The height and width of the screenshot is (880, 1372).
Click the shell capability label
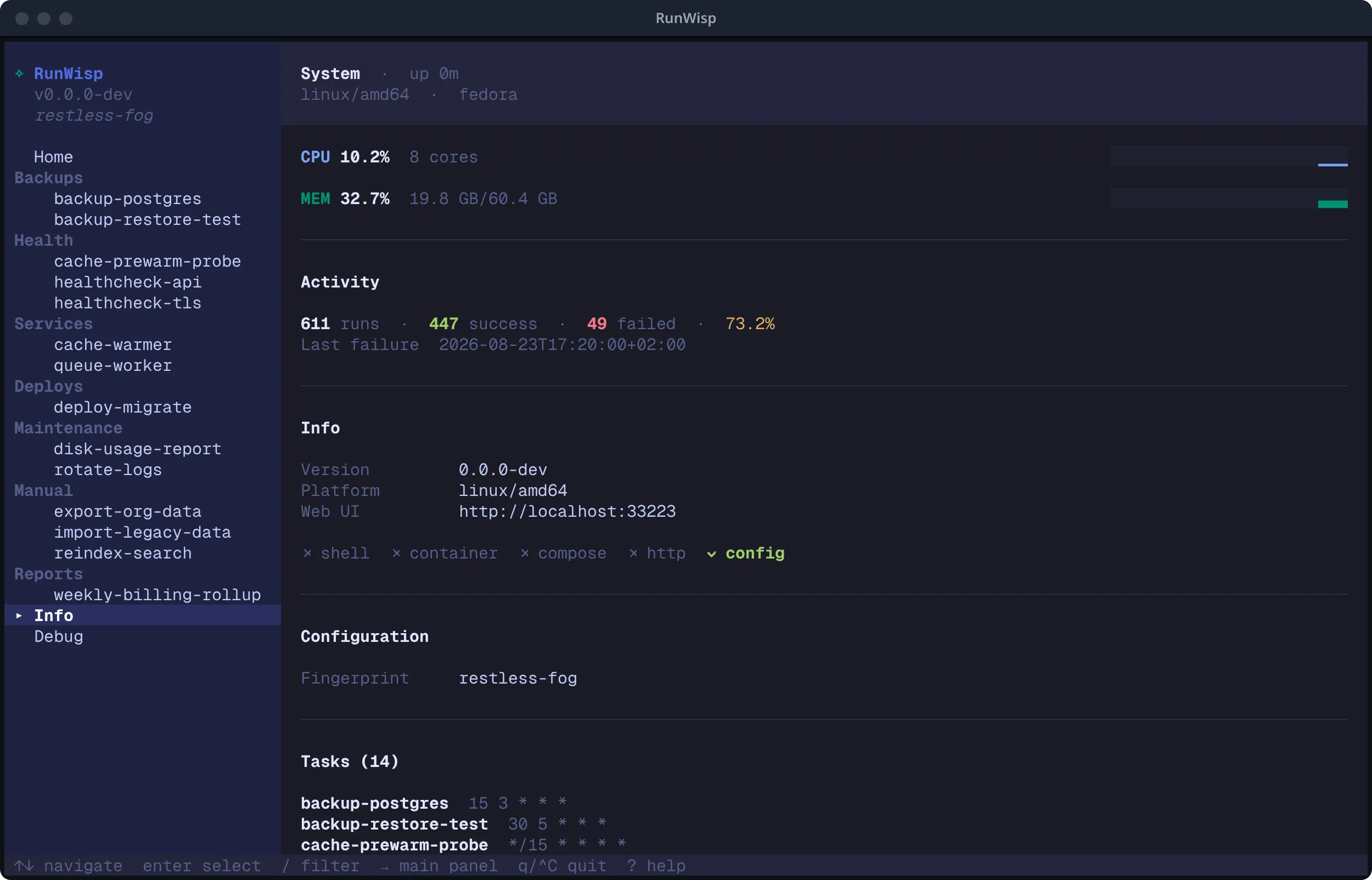[345, 553]
